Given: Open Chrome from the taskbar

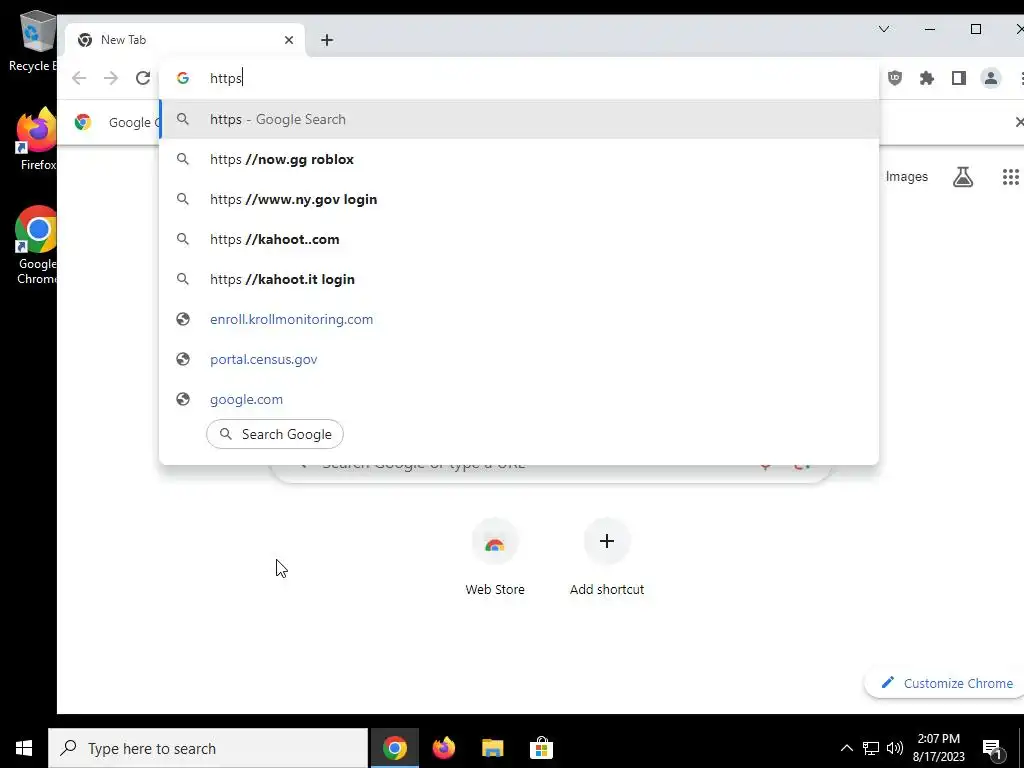Looking at the screenshot, I should (394, 748).
